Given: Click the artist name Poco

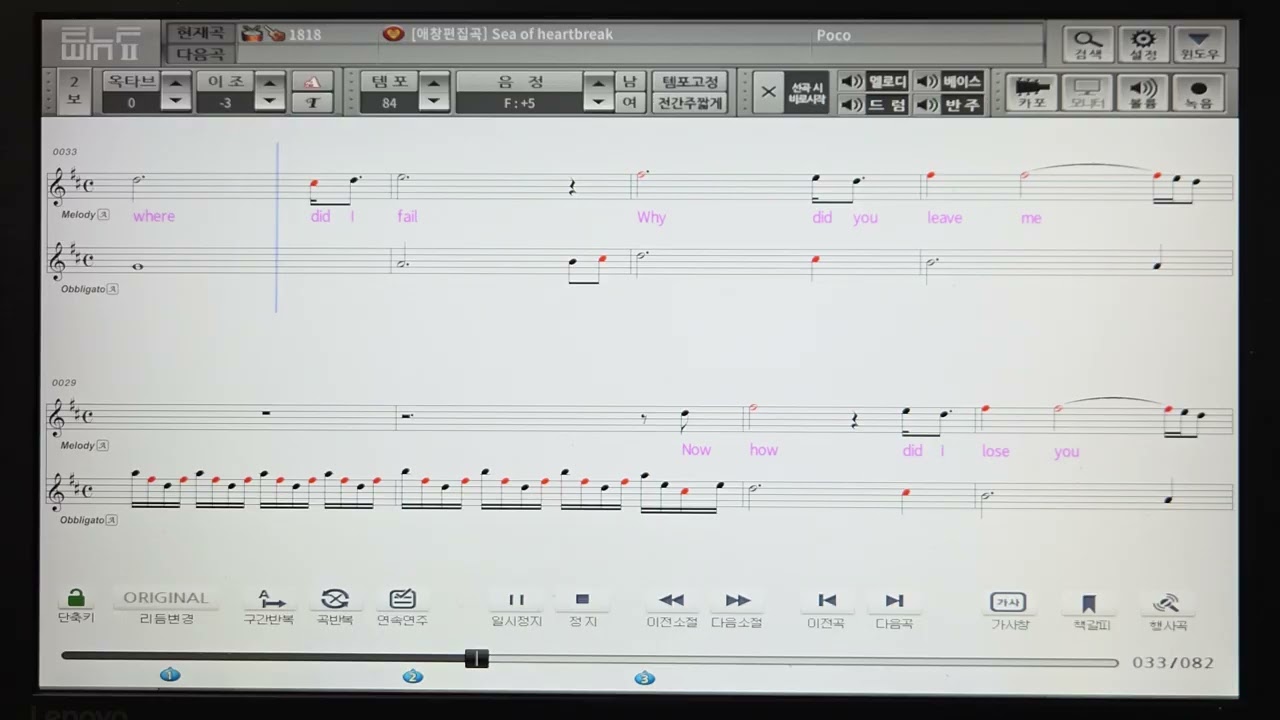Looking at the screenshot, I should coord(833,35).
